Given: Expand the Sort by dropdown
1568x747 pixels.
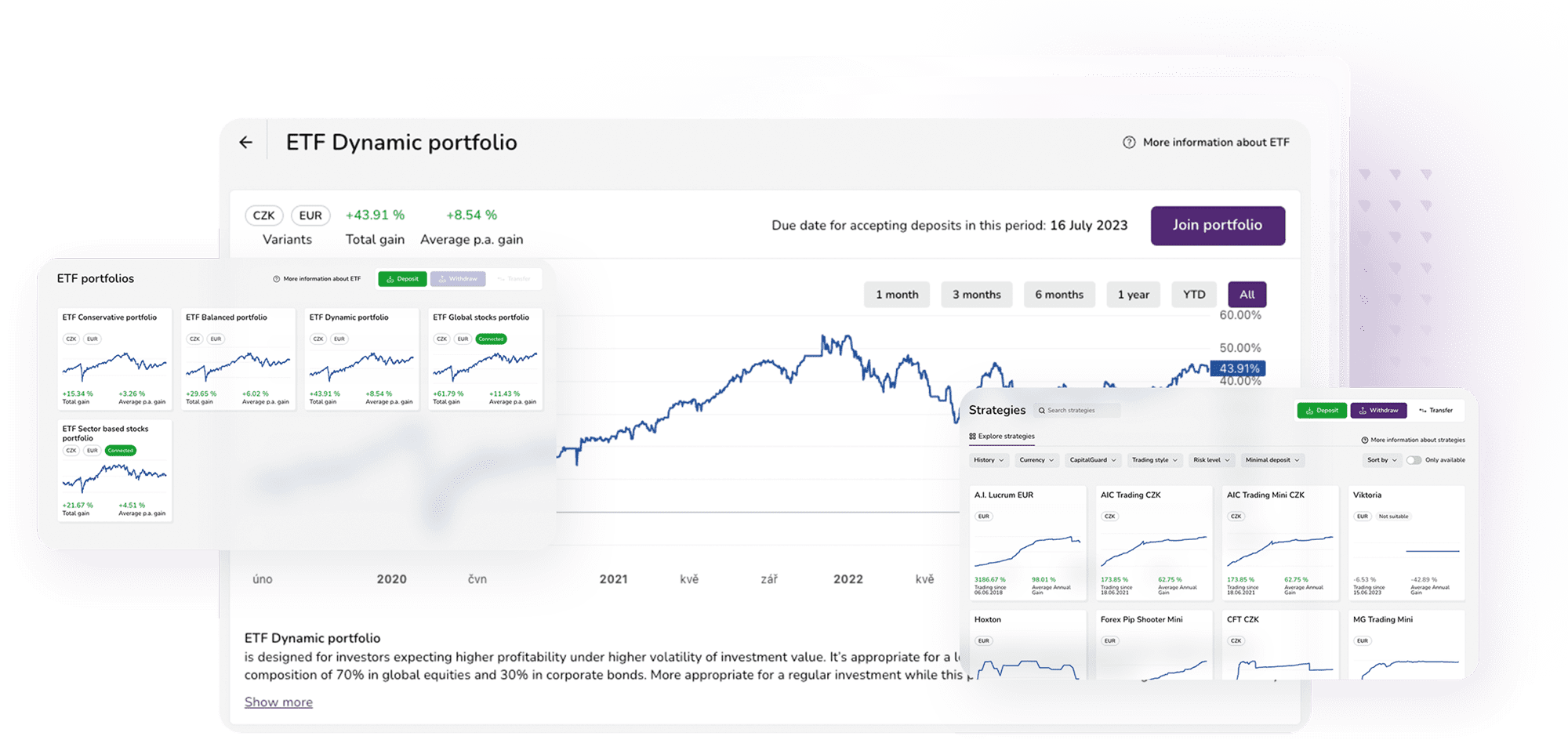Looking at the screenshot, I should (1382, 460).
